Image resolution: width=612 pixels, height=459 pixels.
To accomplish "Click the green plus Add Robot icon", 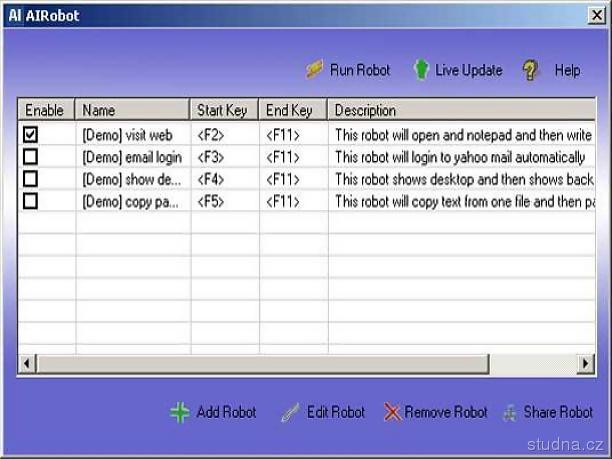I will pyautogui.click(x=180, y=413).
